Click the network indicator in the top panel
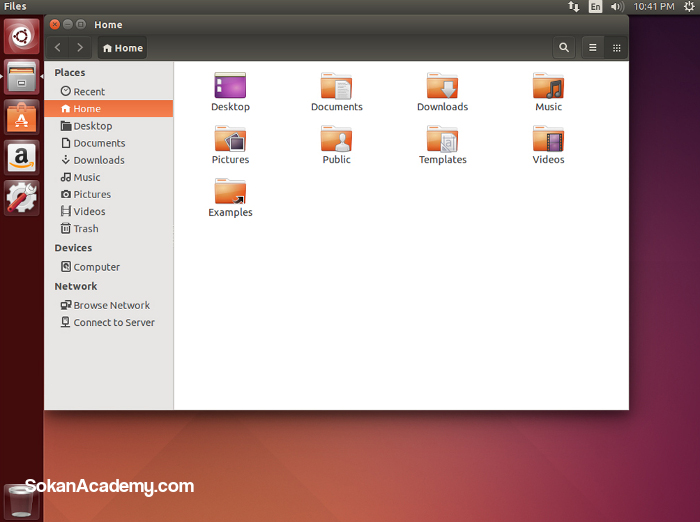This screenshot has height=522, width=700. pyautogui.click(x=574, y=6)
